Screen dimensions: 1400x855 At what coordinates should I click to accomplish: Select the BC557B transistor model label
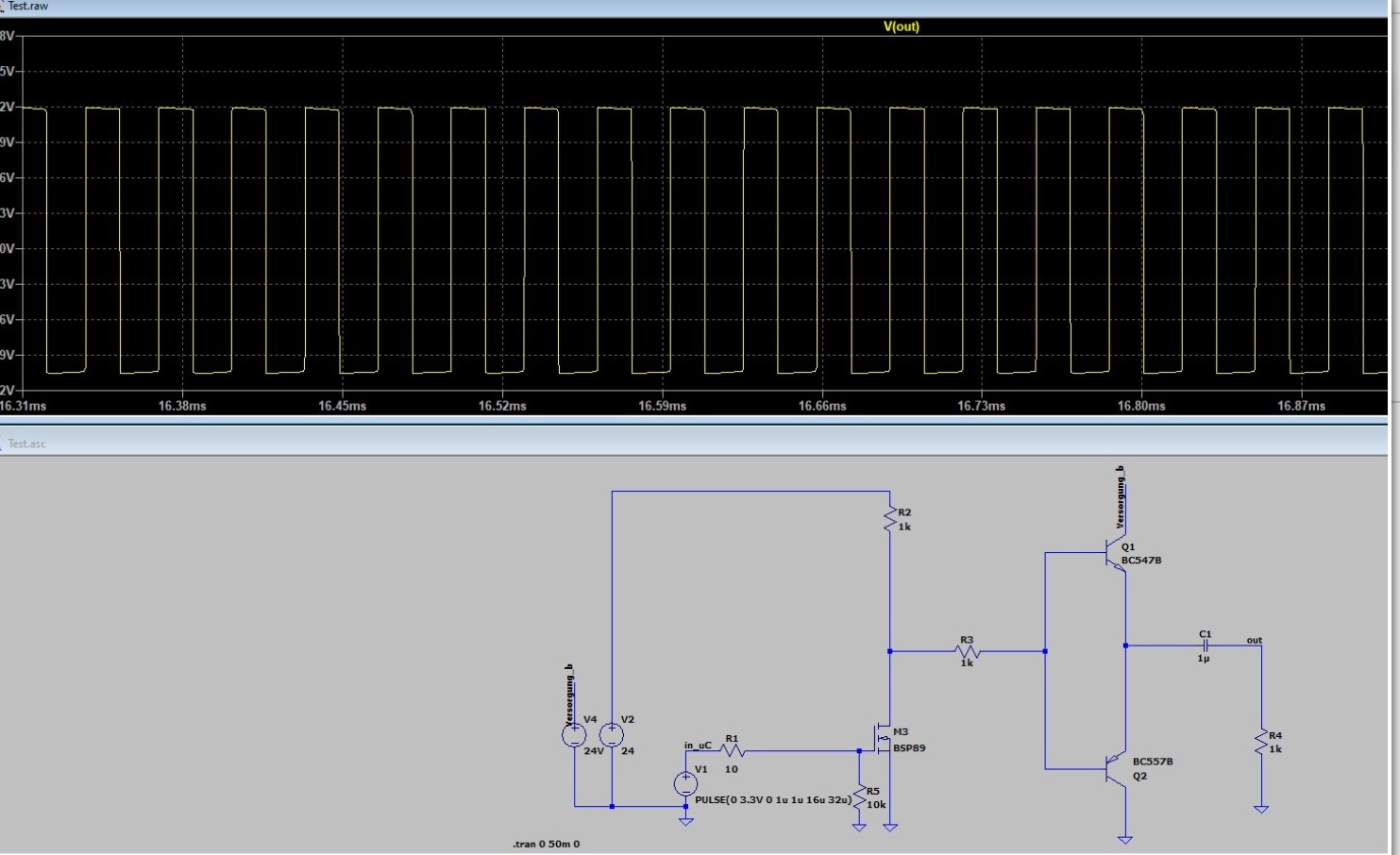pos(1153,762)
